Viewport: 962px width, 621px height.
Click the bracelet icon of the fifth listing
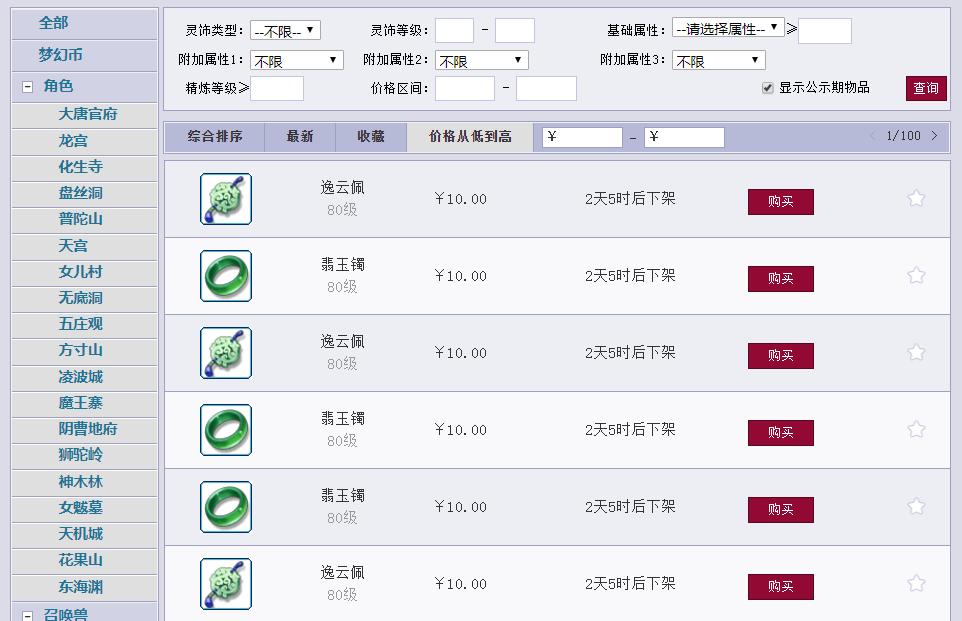225,506
